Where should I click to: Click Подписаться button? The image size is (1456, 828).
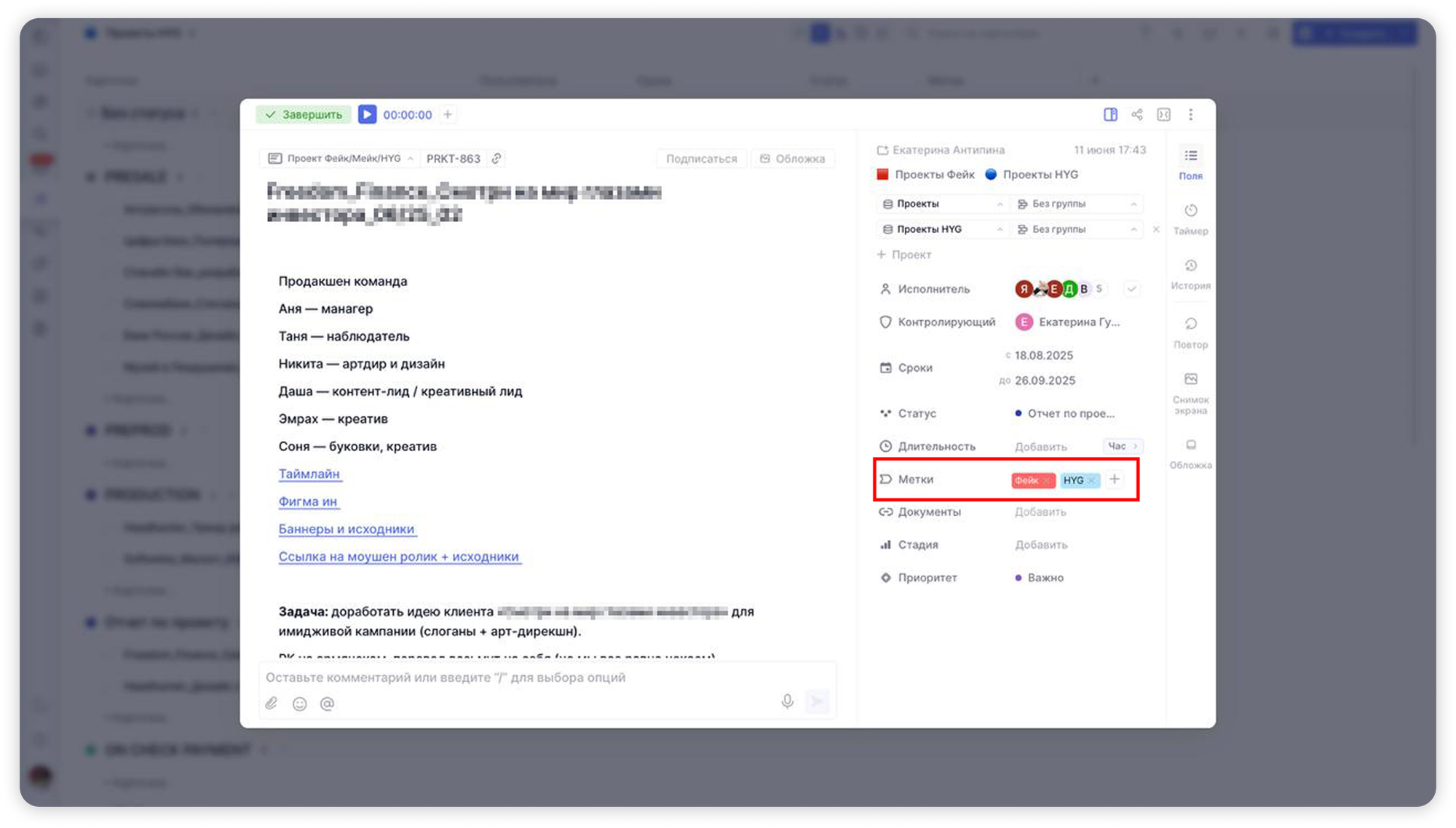701,159
